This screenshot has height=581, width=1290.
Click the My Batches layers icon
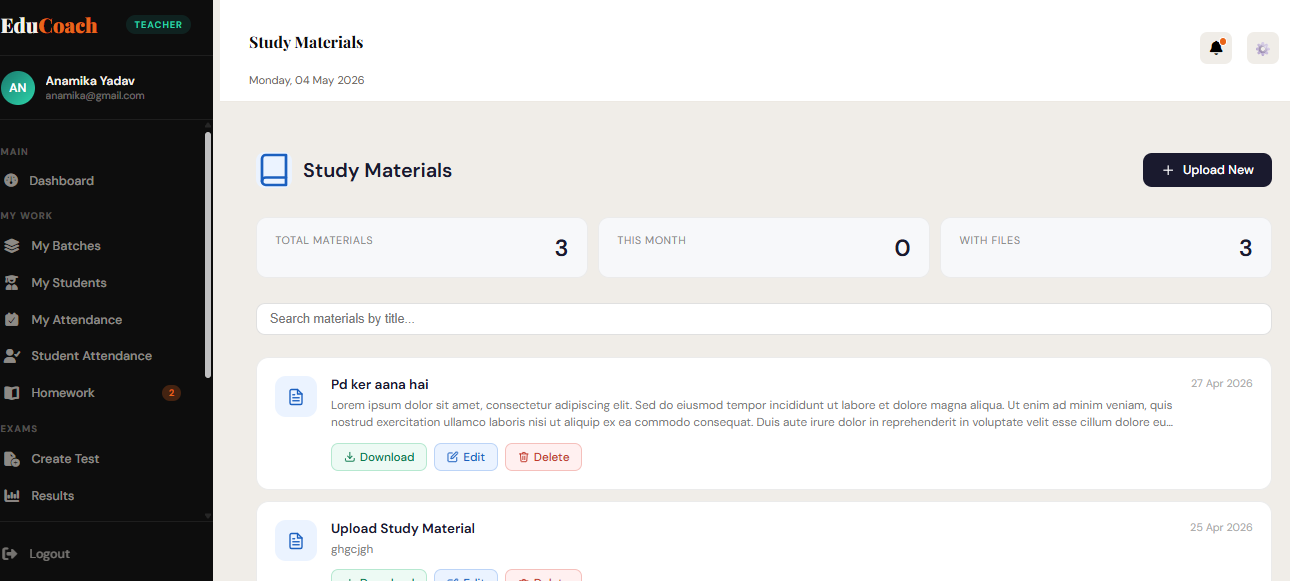click(12, 246)
